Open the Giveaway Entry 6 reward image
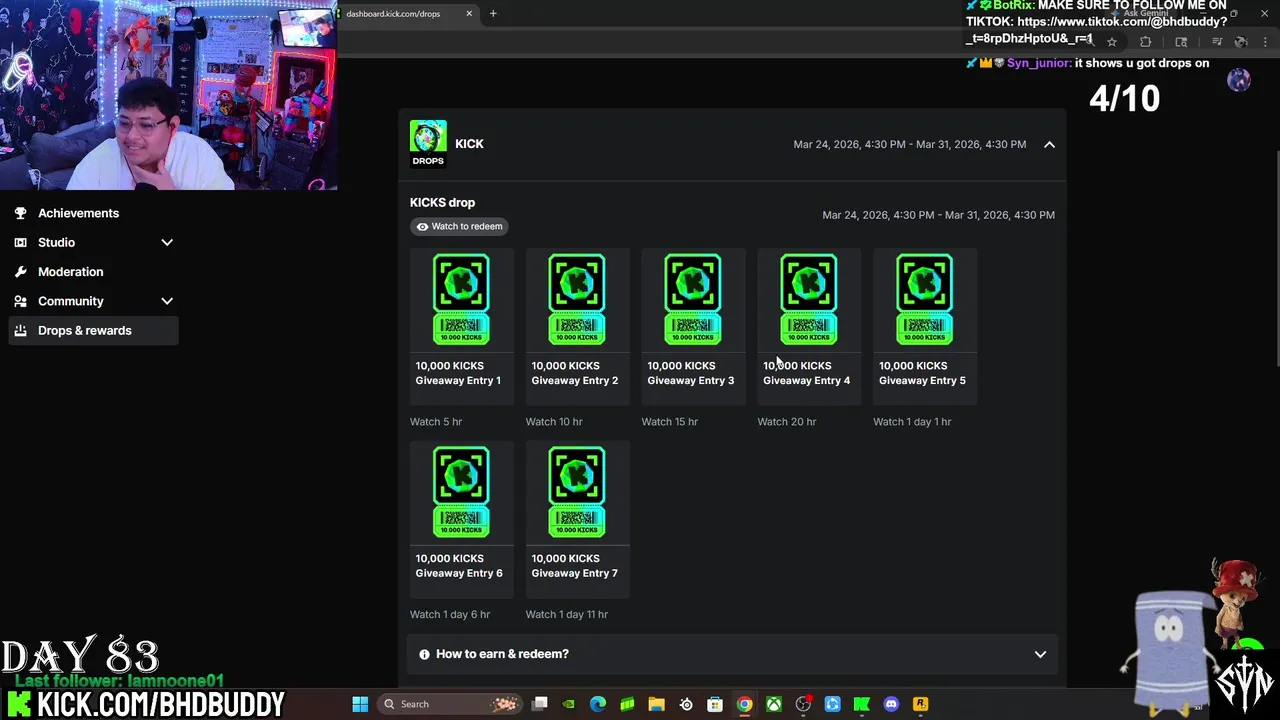This screenshot has height=720, width=1280. click(x=461, y=492)
